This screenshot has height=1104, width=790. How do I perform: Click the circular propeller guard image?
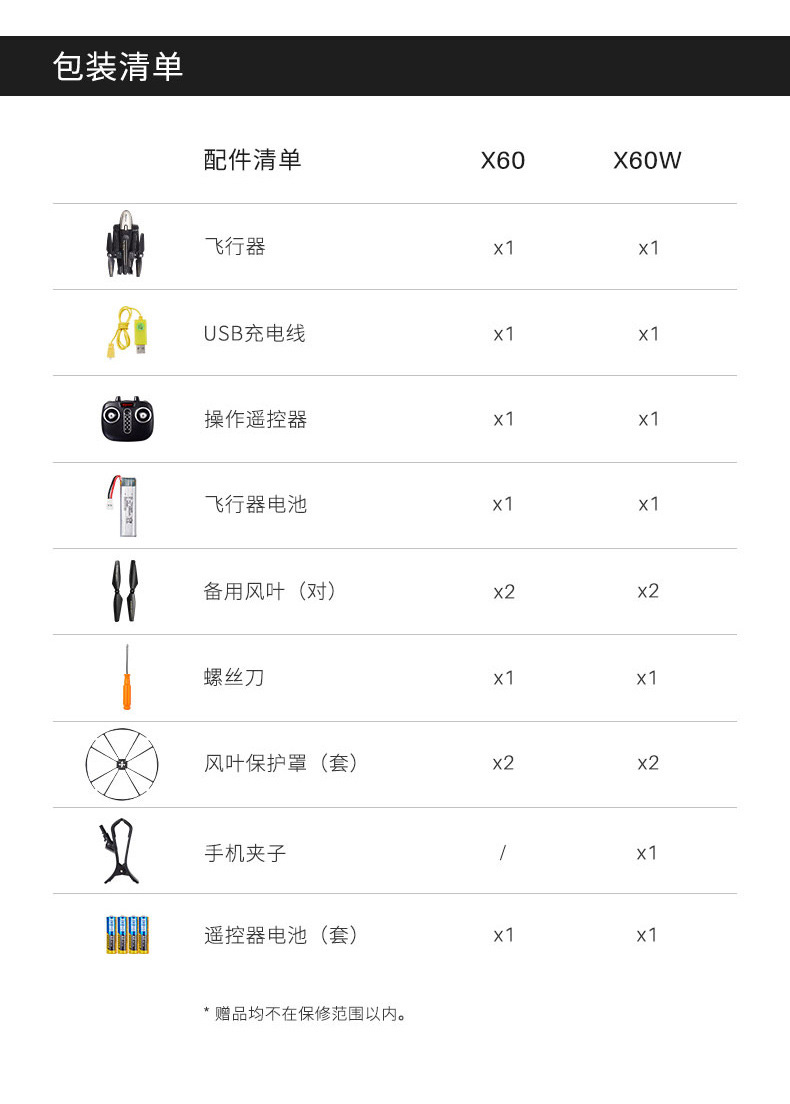123,764
